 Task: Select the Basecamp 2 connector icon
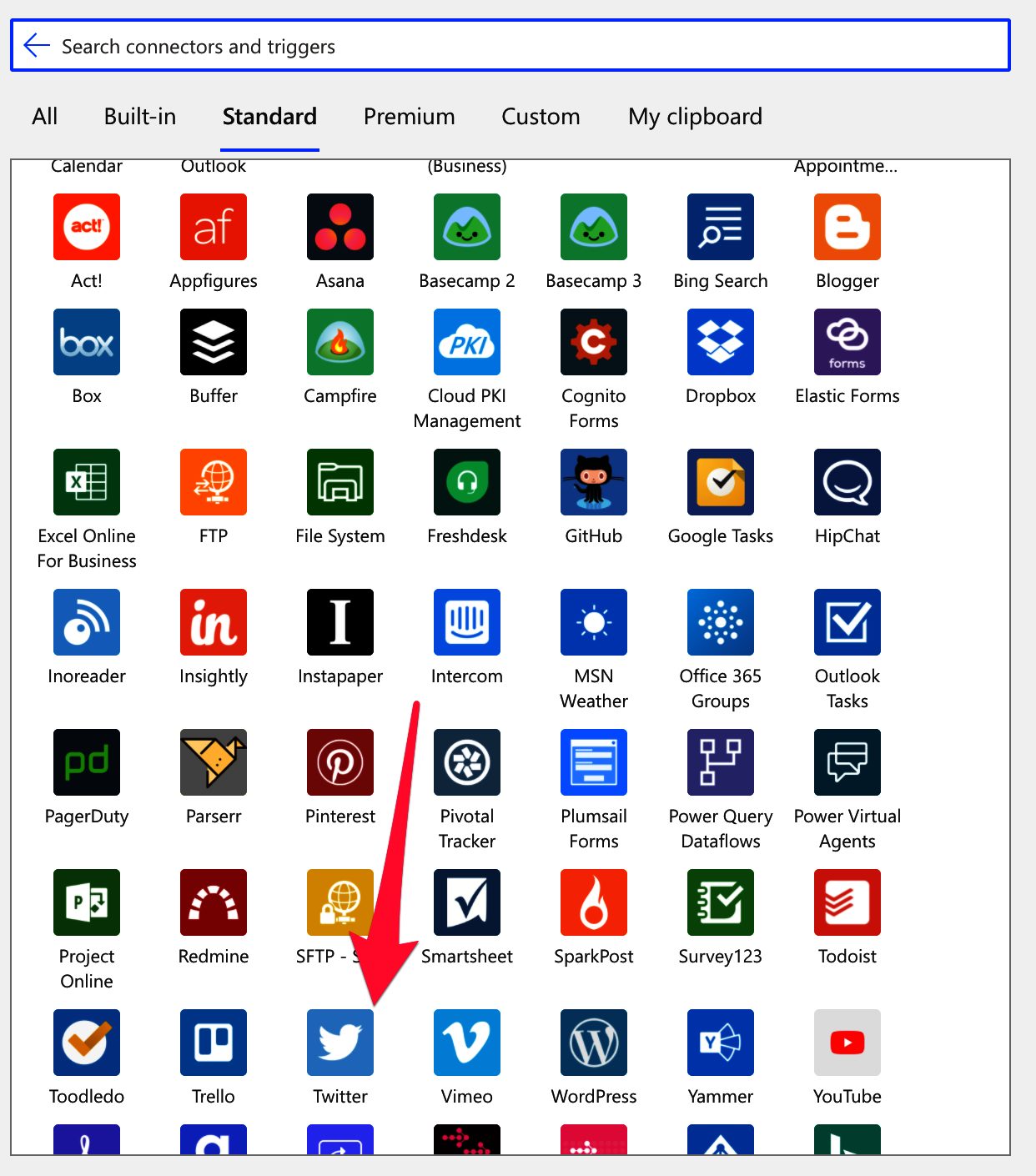[x=467, y=227]
